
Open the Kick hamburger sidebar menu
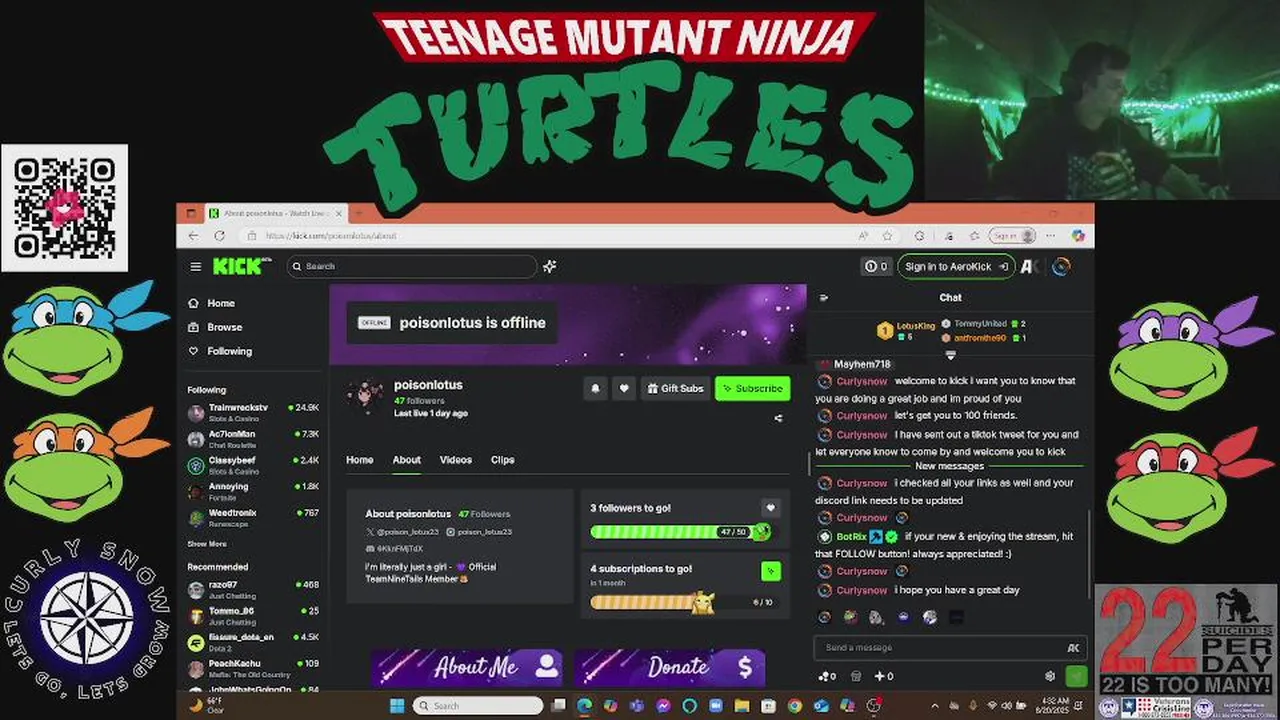click(196, 266)
